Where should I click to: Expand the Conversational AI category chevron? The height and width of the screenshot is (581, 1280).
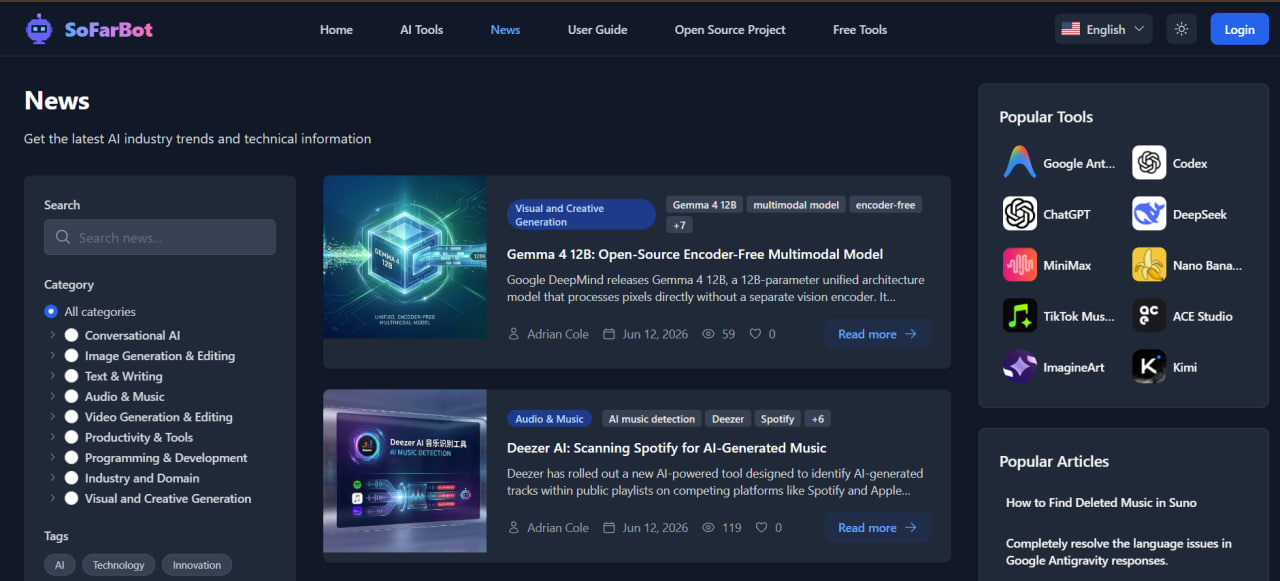52,335
